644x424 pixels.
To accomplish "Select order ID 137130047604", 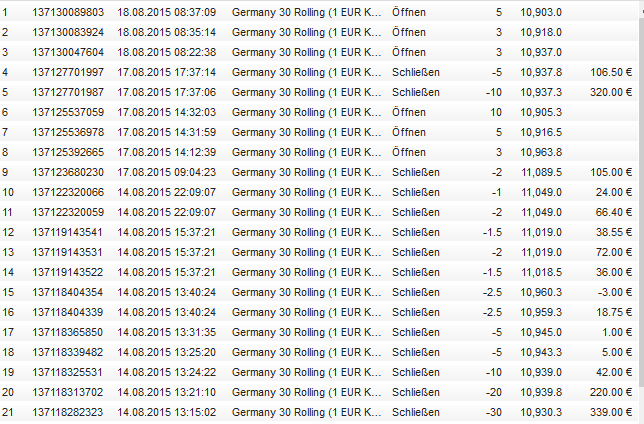I will (x=67, y=52).
